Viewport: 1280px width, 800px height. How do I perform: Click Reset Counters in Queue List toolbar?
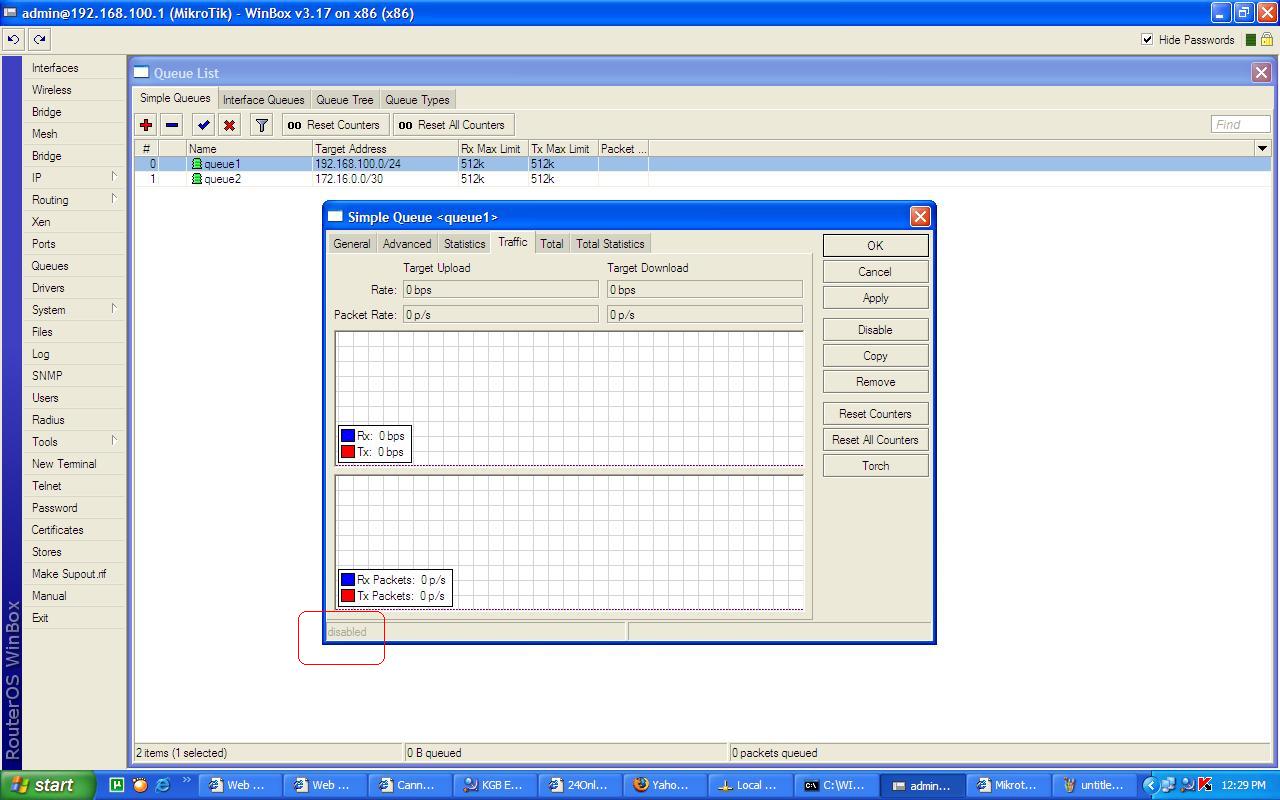pos(334,125)
